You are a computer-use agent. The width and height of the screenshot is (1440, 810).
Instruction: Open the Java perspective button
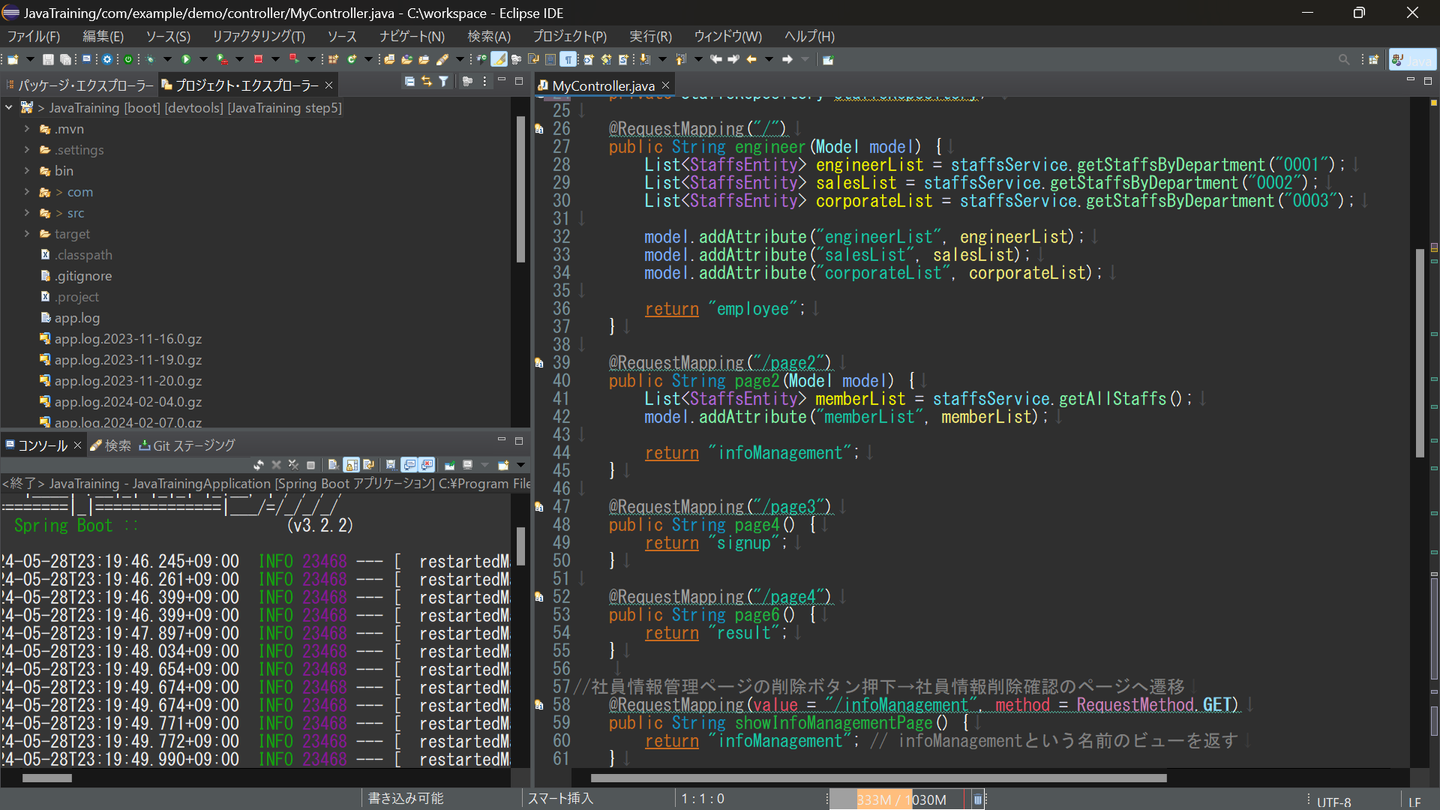(1412, 60)
